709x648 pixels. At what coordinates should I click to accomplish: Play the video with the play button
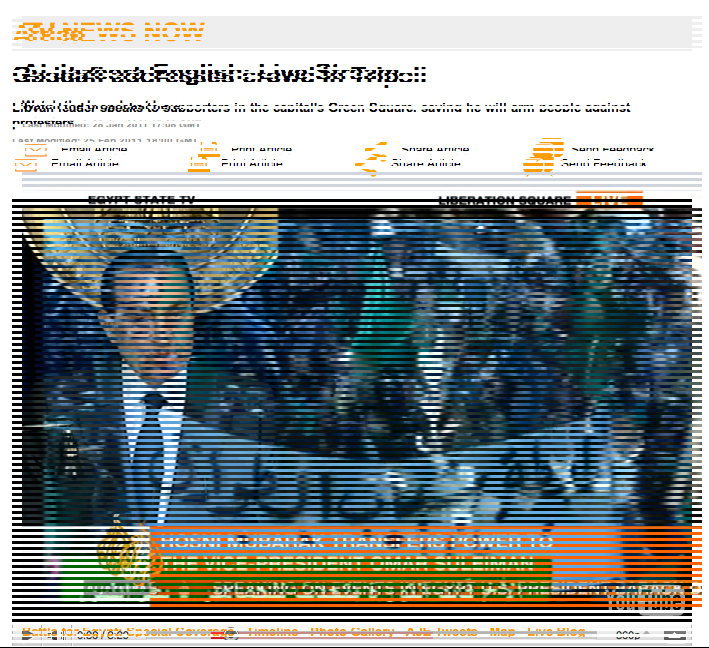click(x=27, y=635)
